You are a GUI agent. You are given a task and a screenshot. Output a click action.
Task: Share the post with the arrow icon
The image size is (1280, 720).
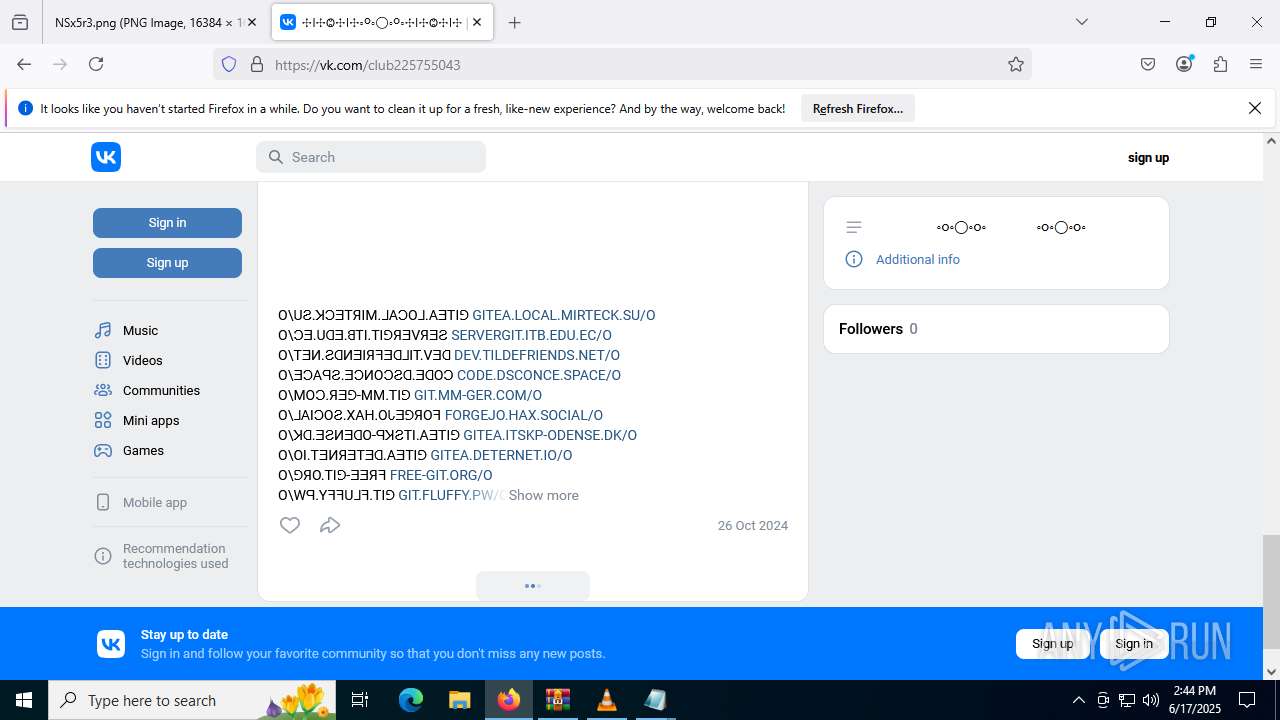pos(330,525)
